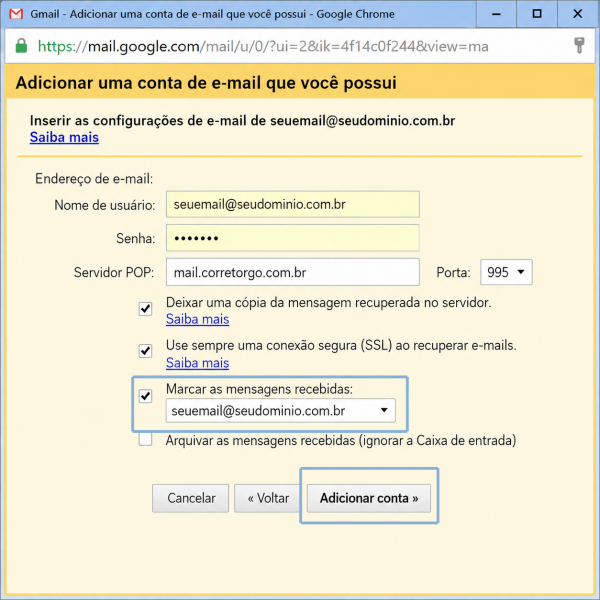The width and height of the screenshot is (600, 600).
Task: Click the 'Senha:' label
Action: coord(136,238)
